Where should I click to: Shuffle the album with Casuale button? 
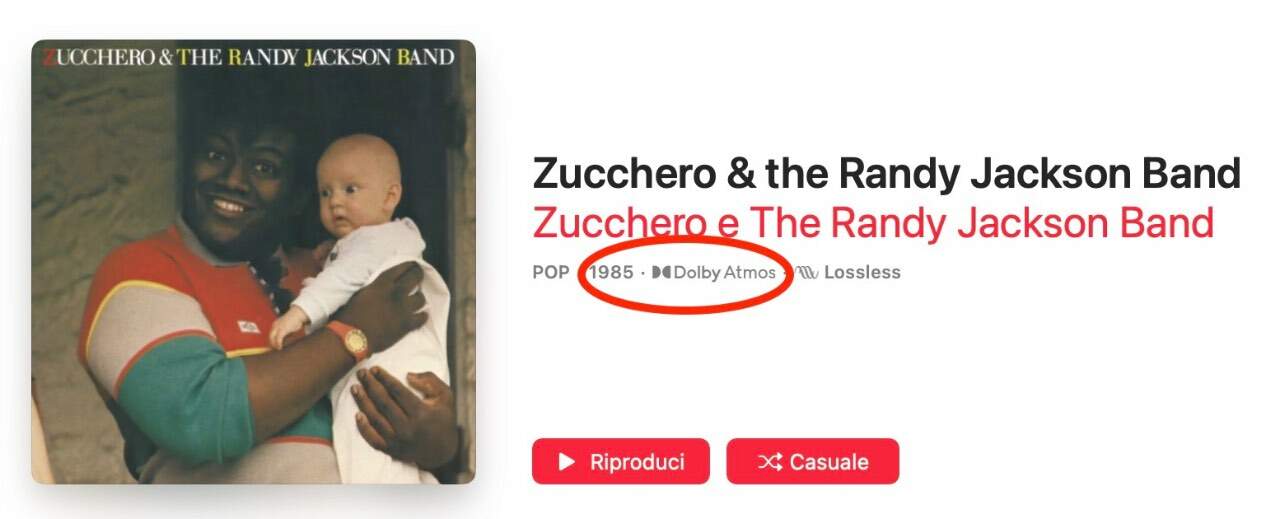click(x=812, y=461)
